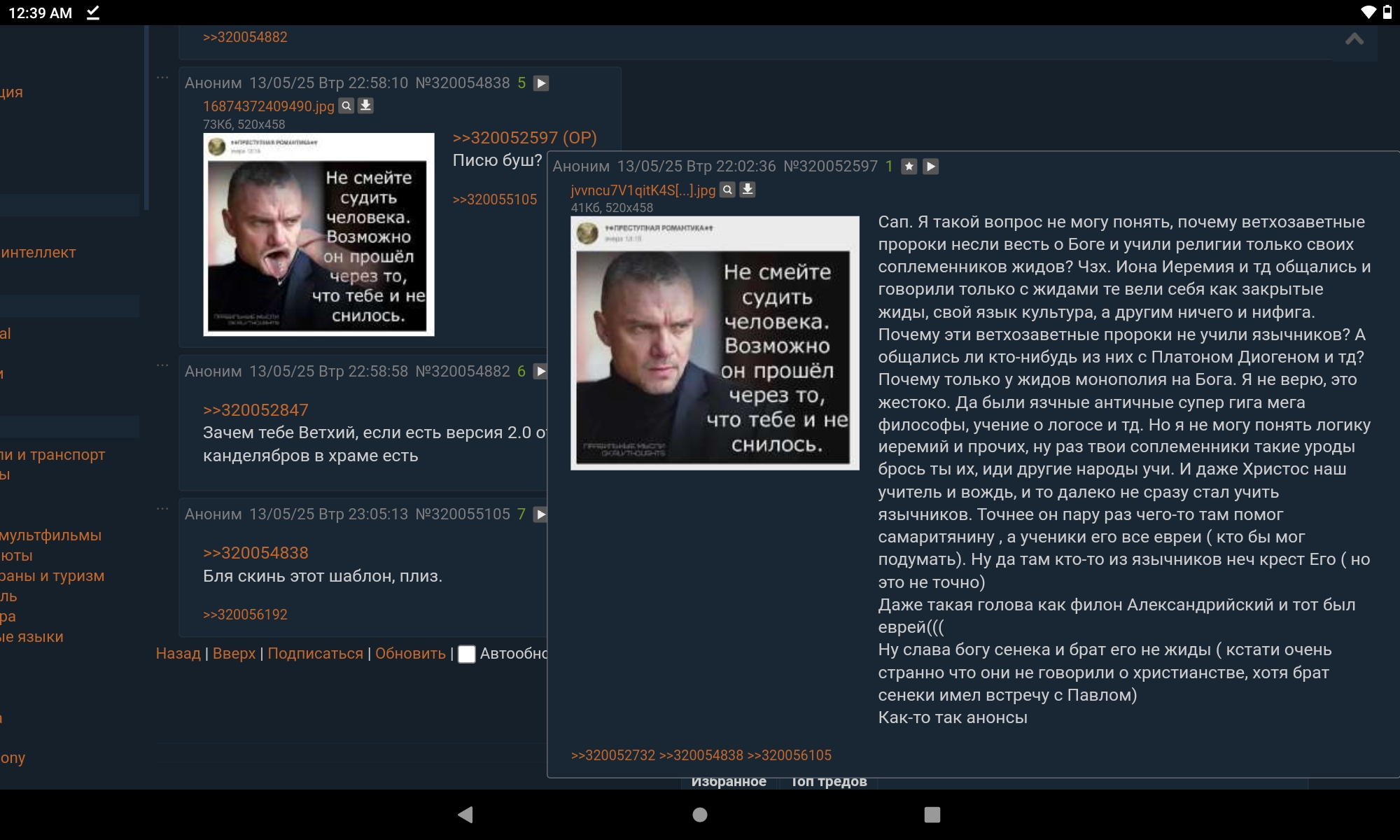Click the arrow icon on post №320055105

point(541,514)
